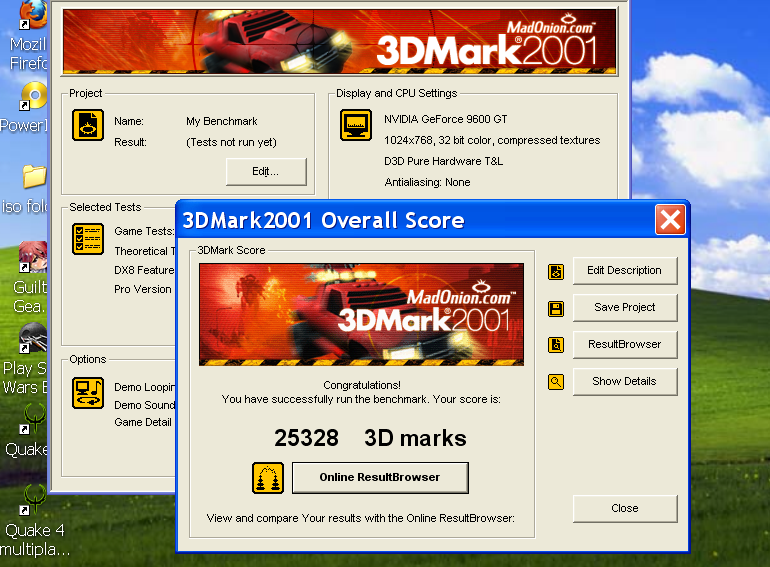Click the Show Details magnifier icon

coord(556,381)
